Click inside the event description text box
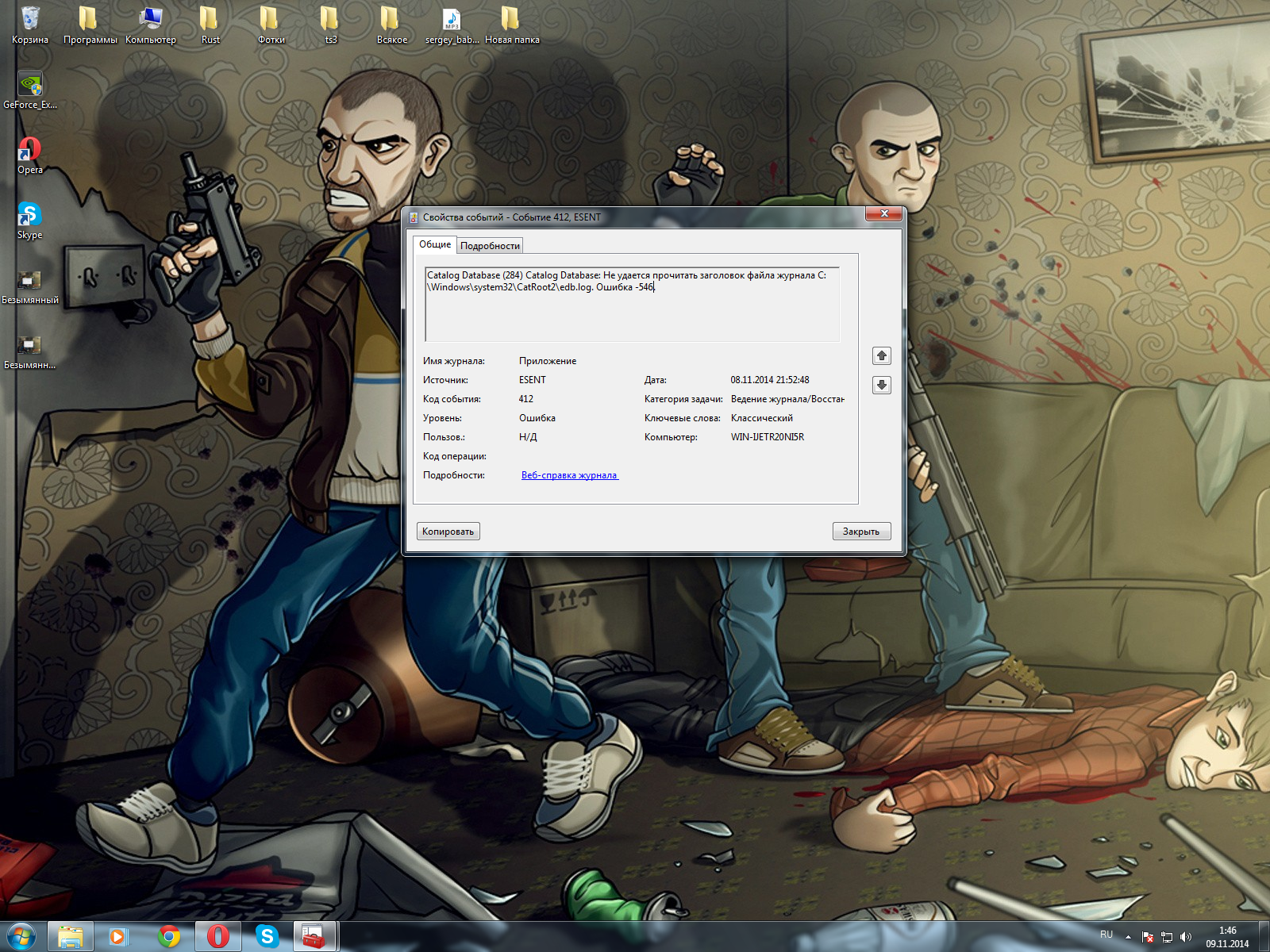This screenshot has width=1270, height=952. (632, 305)
